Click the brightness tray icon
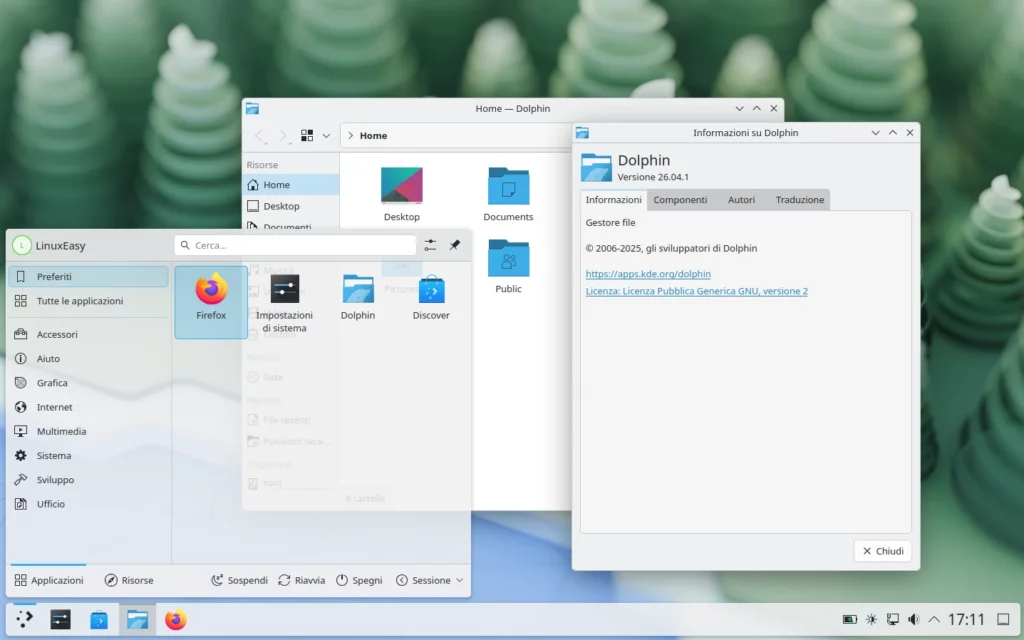1024x640 pixels. (x=871, y=620)
